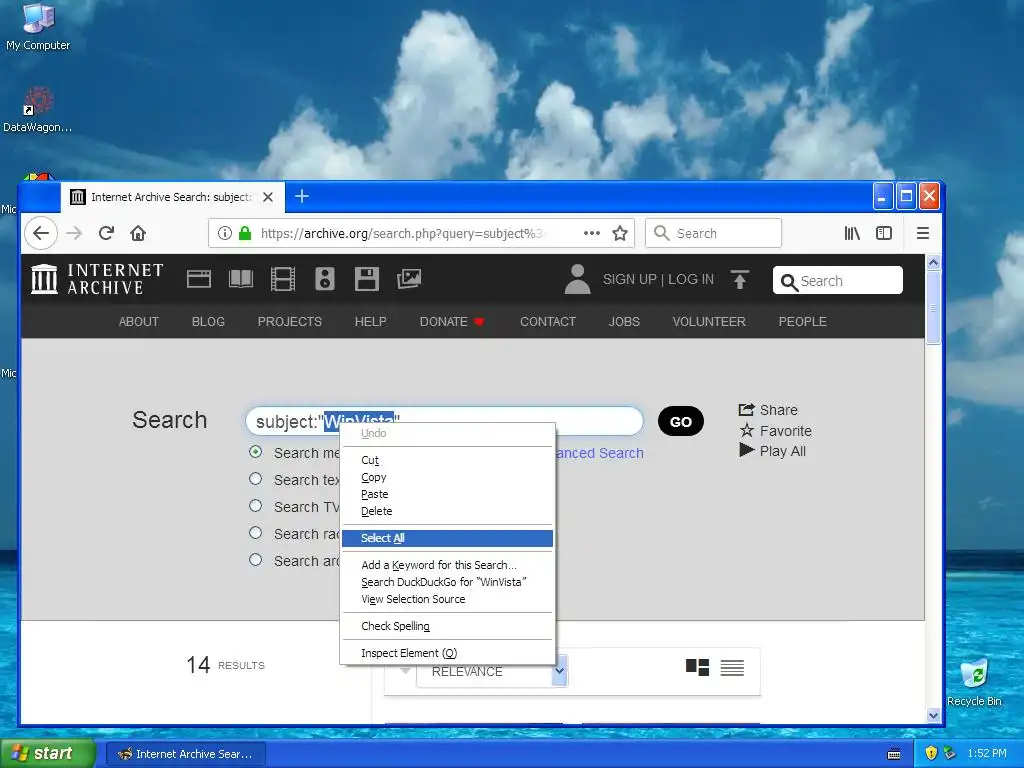Select the Search TV radio button
The width and height of the screenshot is (1024, 768).
pyautogui.click(x=255, y=505)
